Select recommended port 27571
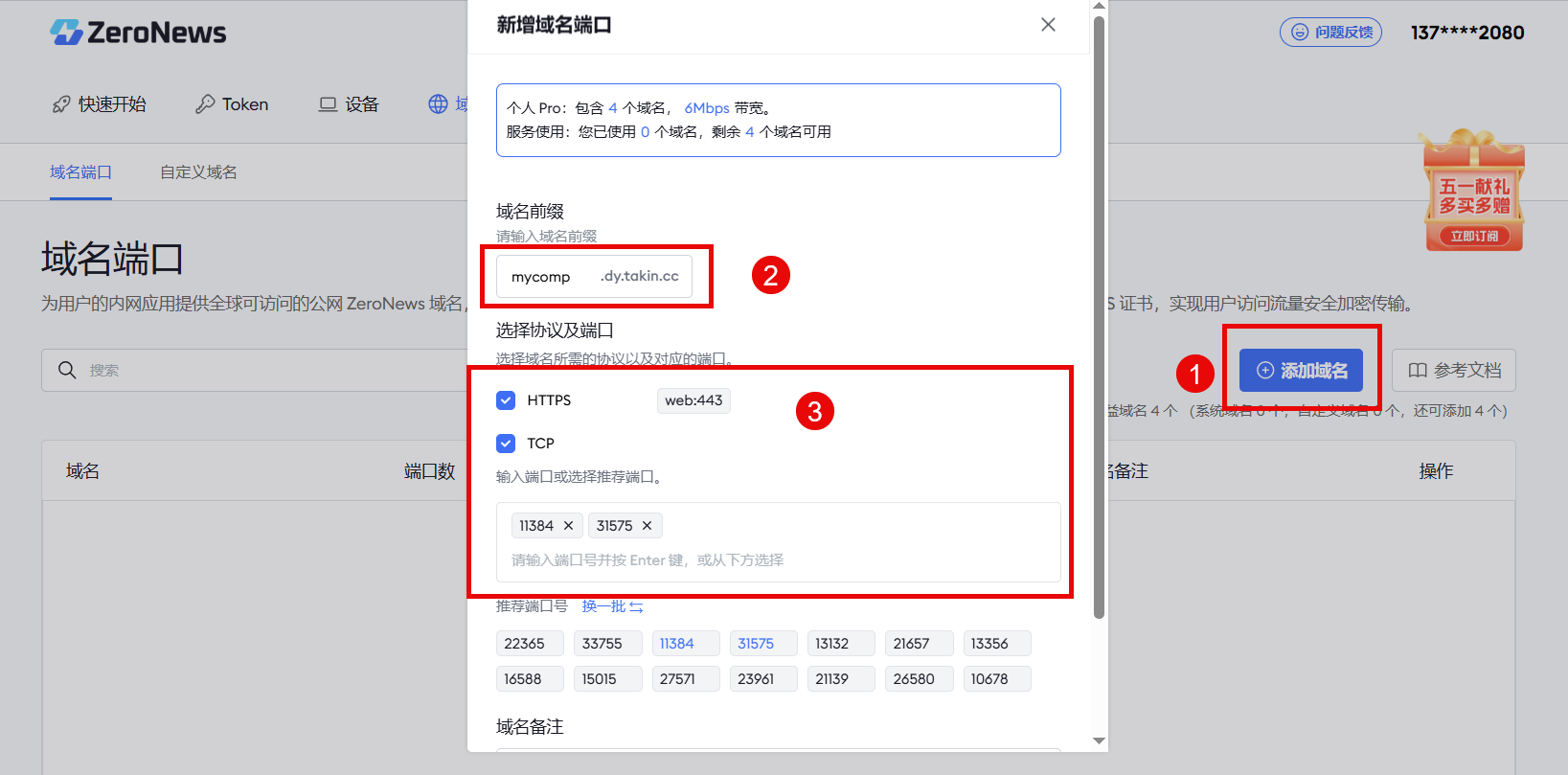This screenshot has height=775, width=1568. 685,679
